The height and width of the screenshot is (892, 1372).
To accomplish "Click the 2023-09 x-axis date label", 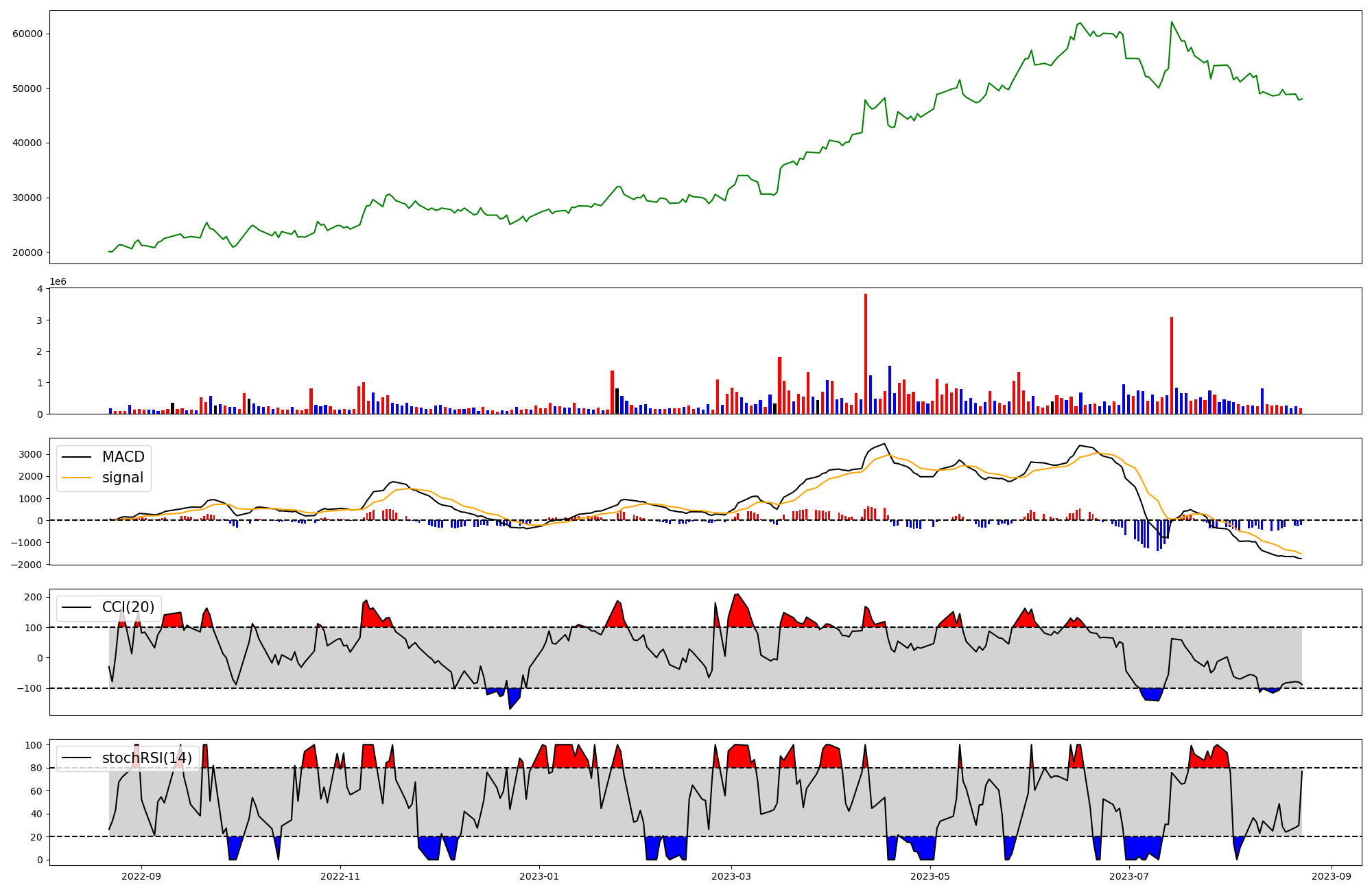I will [1332, 876].
